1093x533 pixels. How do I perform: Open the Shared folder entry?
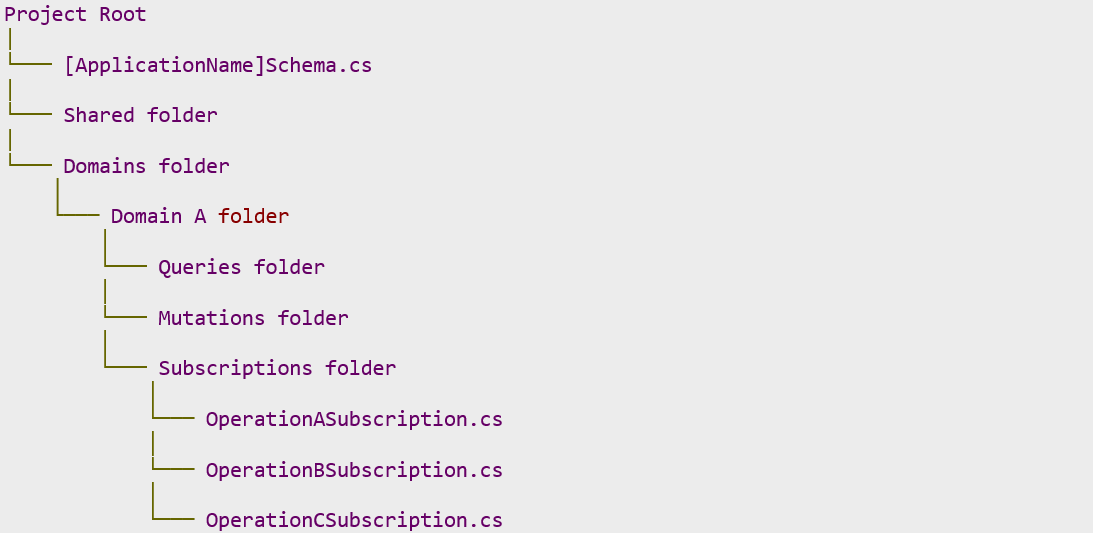click(140, 115)
